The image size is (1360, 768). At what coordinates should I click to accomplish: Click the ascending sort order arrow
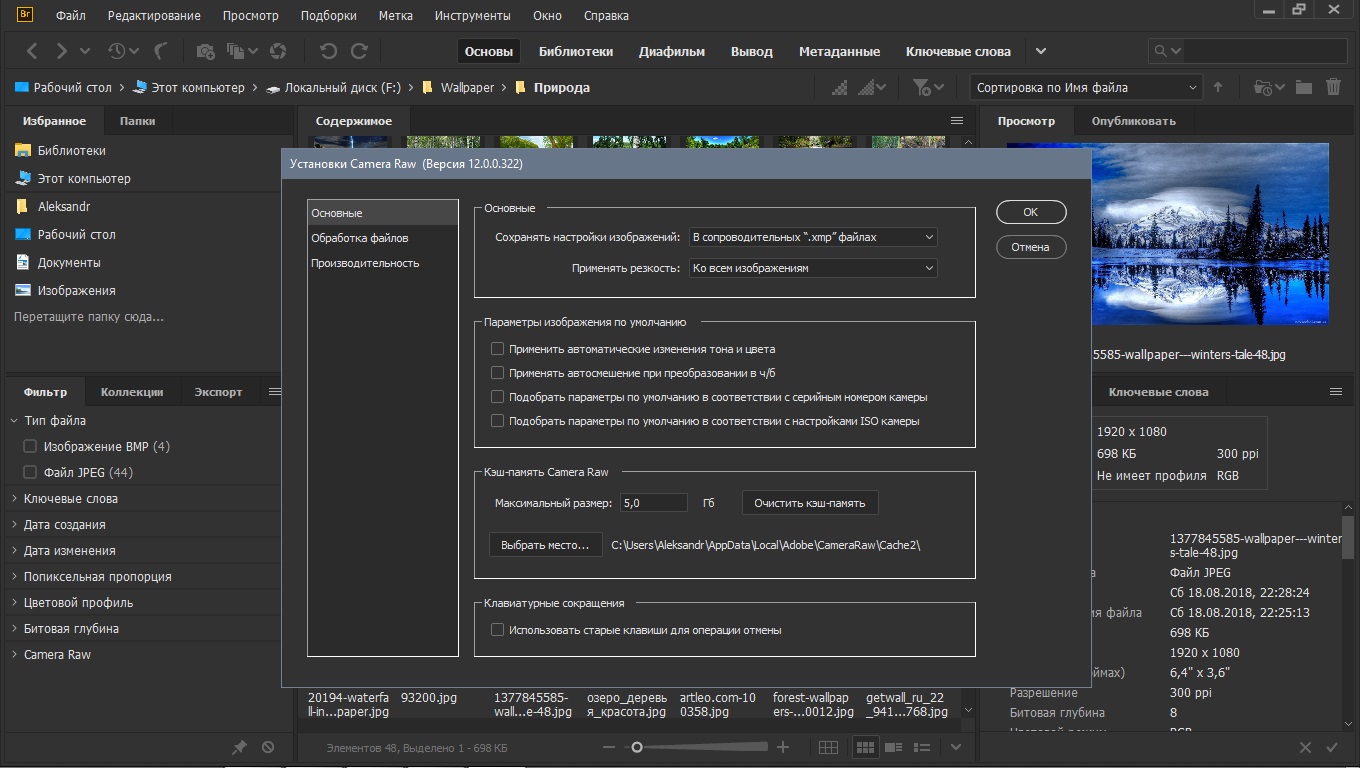(1218, 87)
